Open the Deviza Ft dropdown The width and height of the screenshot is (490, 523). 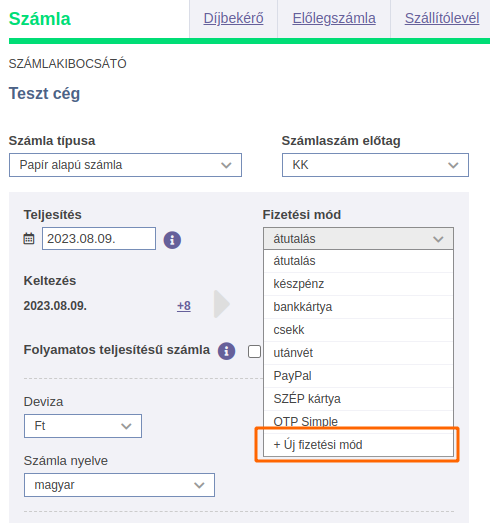click(x=83, y=426)
